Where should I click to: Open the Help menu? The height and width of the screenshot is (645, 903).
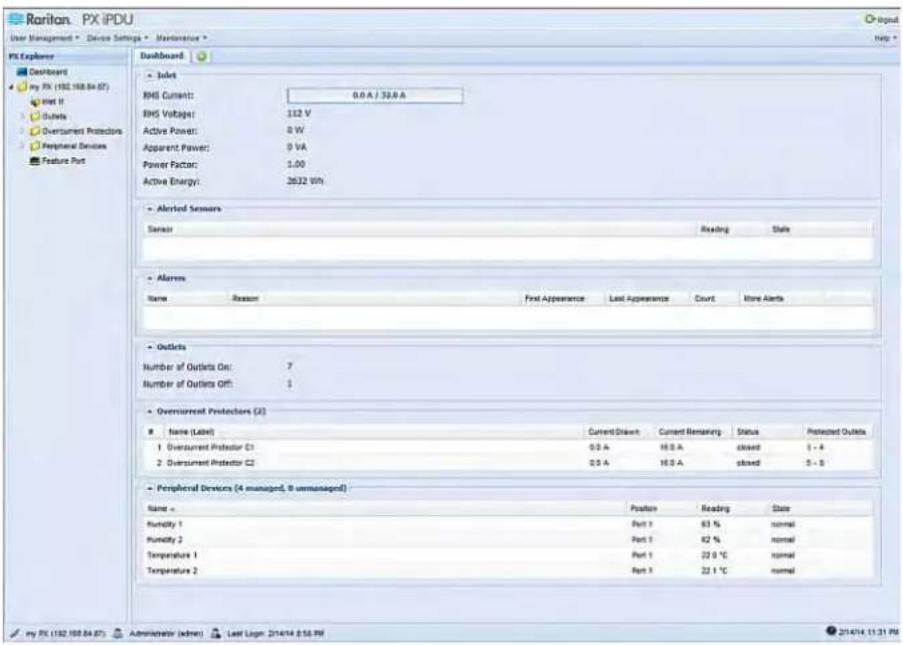tap(886, 38)
